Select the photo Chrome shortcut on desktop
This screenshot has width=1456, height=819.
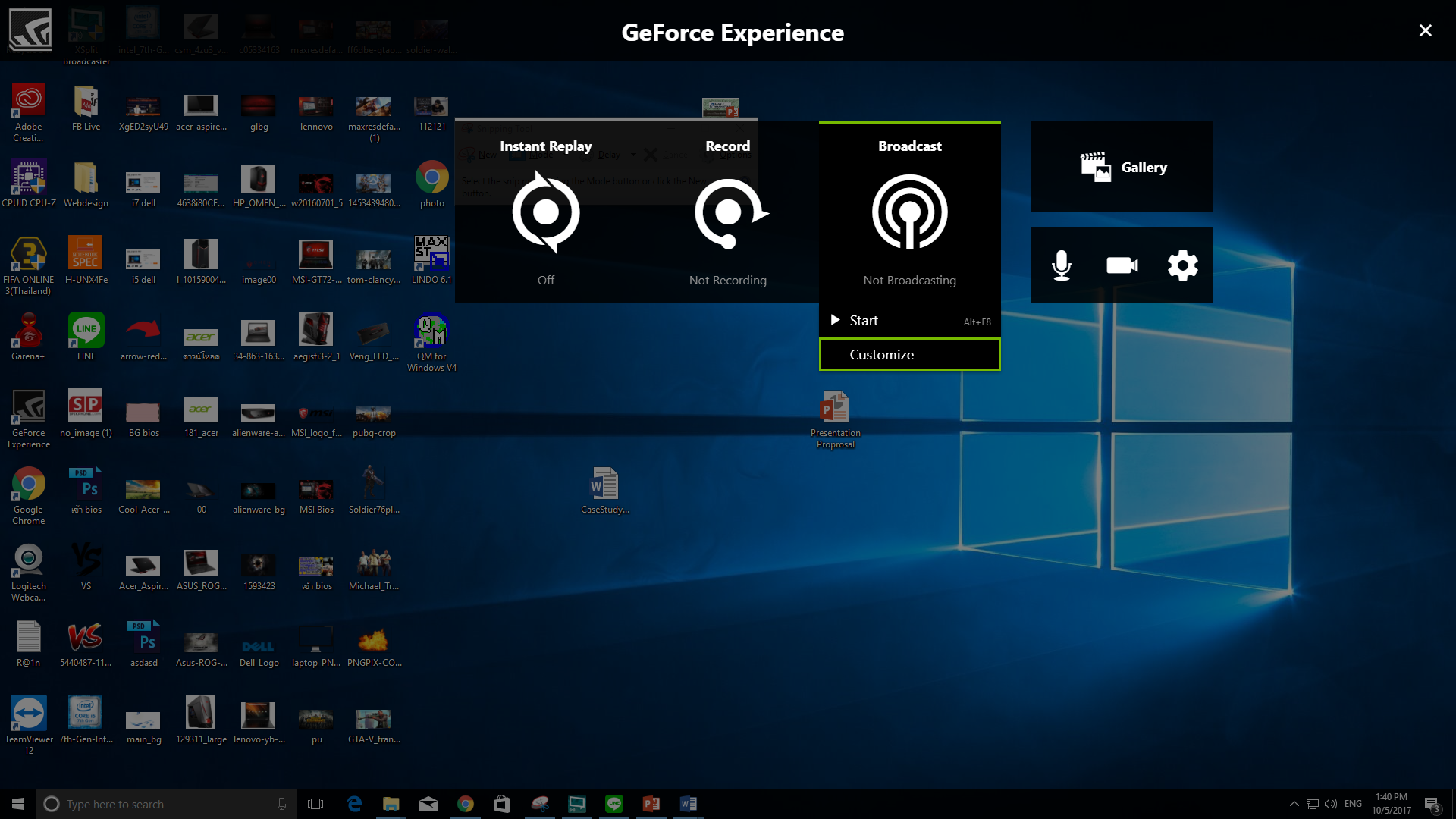coord(431,184)
